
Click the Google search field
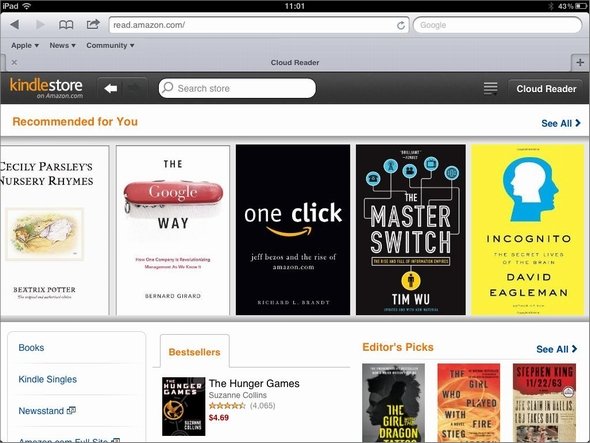(x=497, y=25)
